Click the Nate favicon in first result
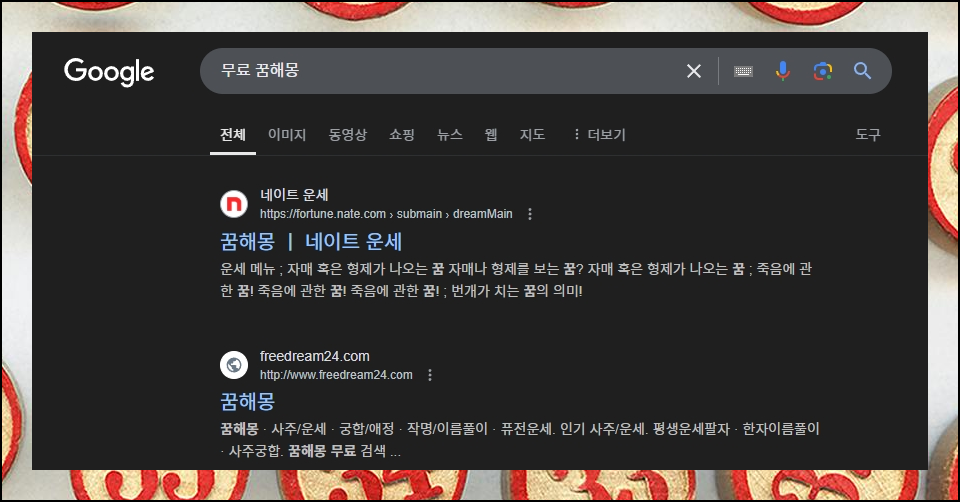960x502 pixels. pyautogui.click(x=234, y=204)
